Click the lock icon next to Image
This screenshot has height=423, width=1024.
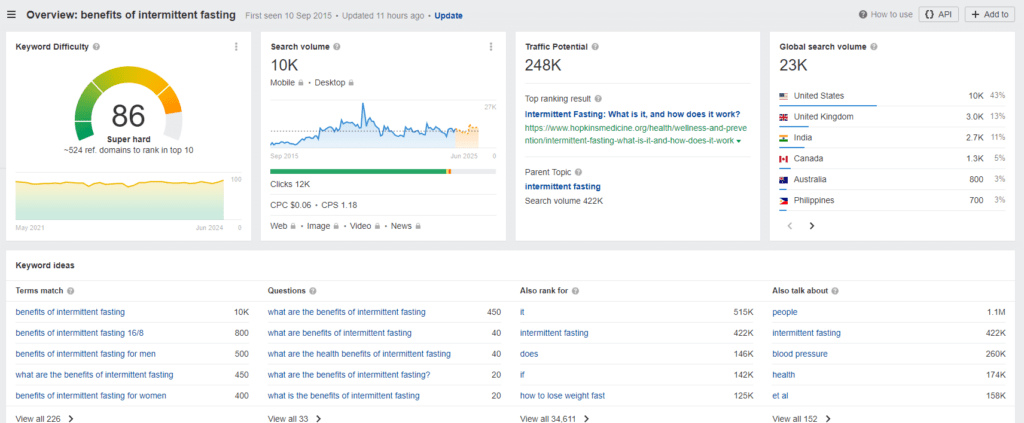pos(336,226)
